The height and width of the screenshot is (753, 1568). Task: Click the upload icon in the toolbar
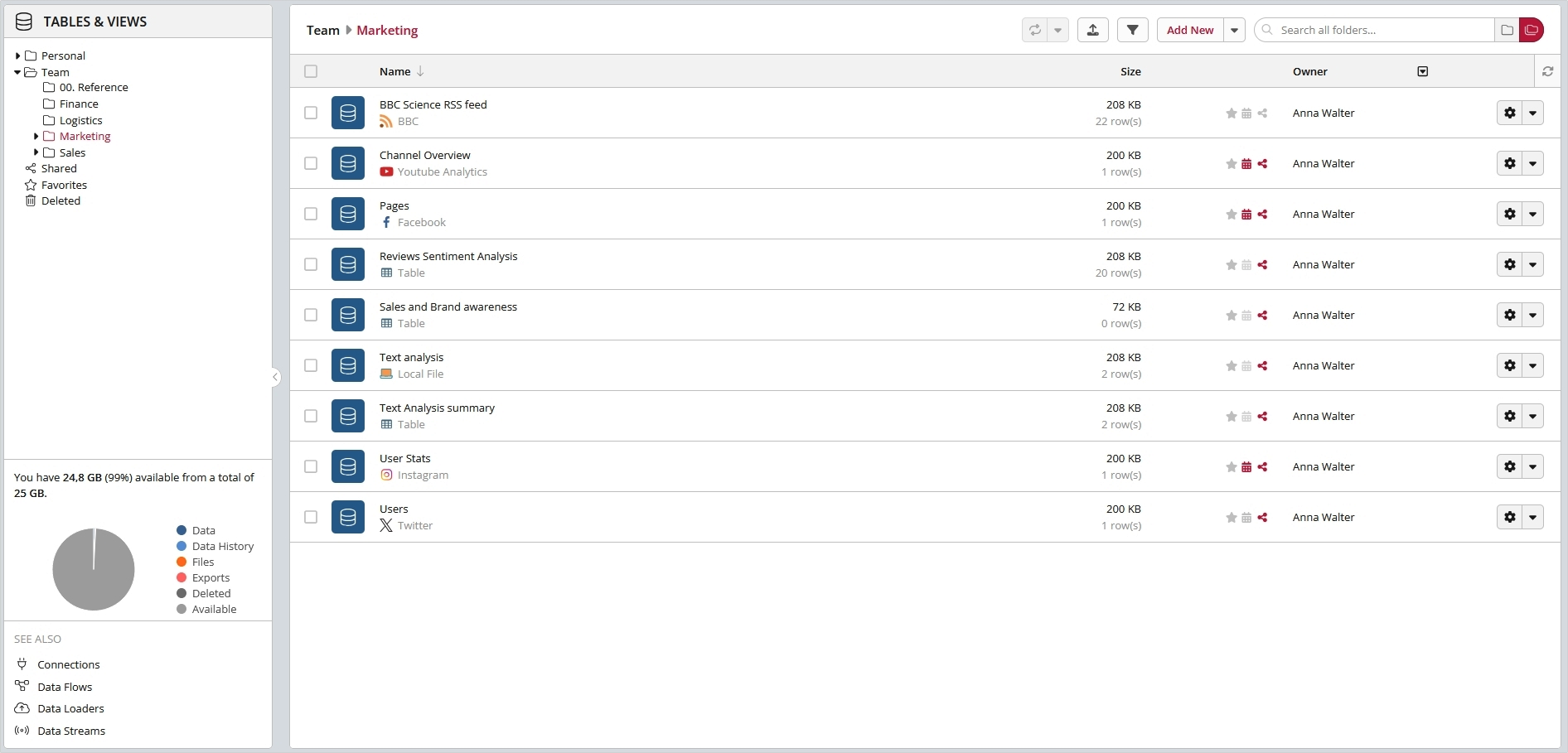click(x=1092, y=30)
